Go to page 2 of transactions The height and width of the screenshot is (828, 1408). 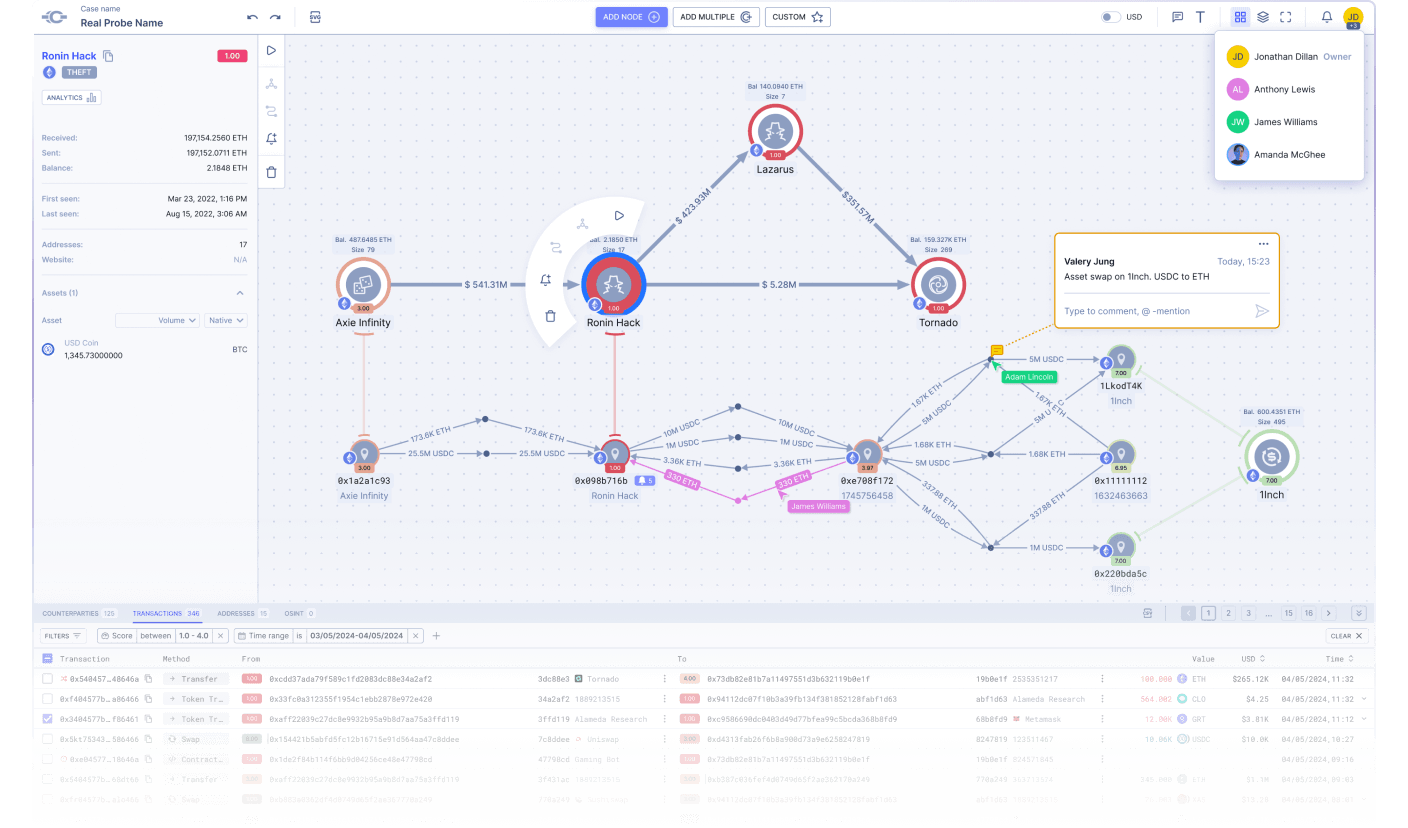(x=1229, y=613)
